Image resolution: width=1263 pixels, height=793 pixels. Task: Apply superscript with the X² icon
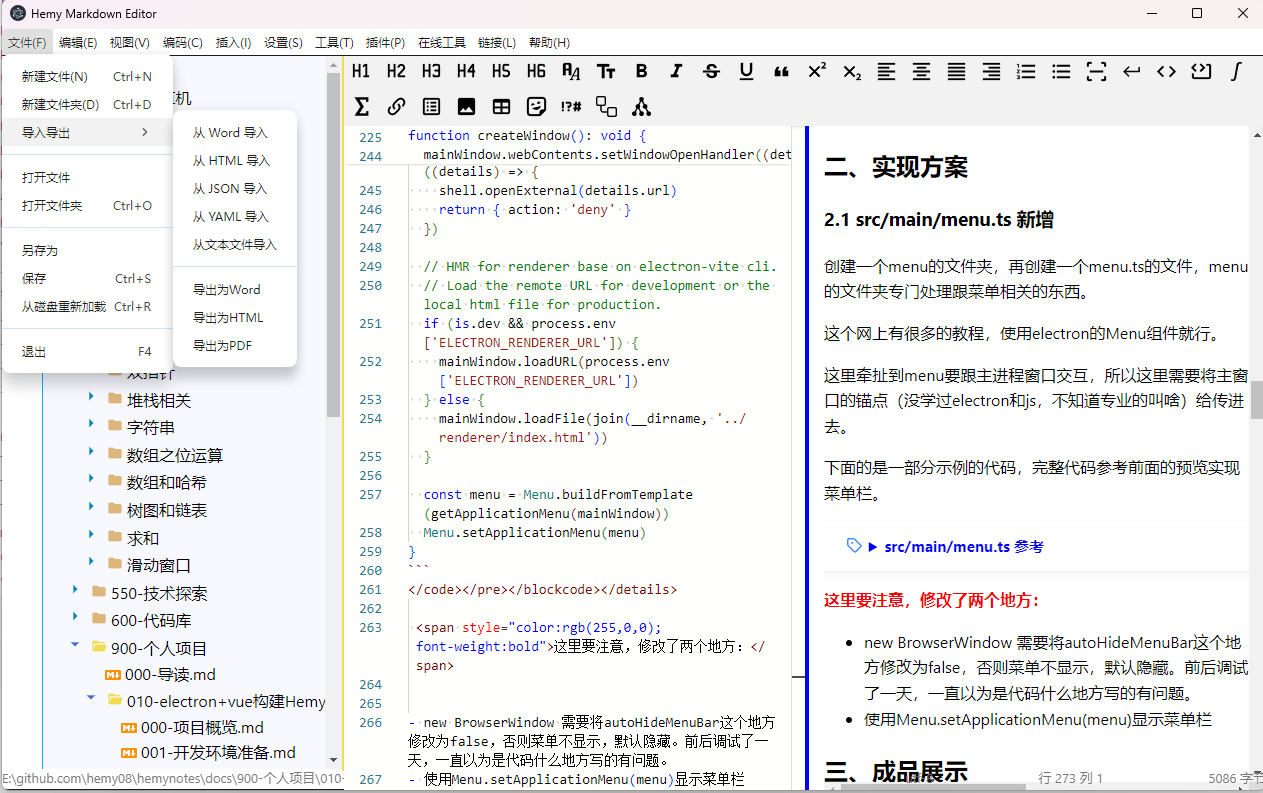817,71
